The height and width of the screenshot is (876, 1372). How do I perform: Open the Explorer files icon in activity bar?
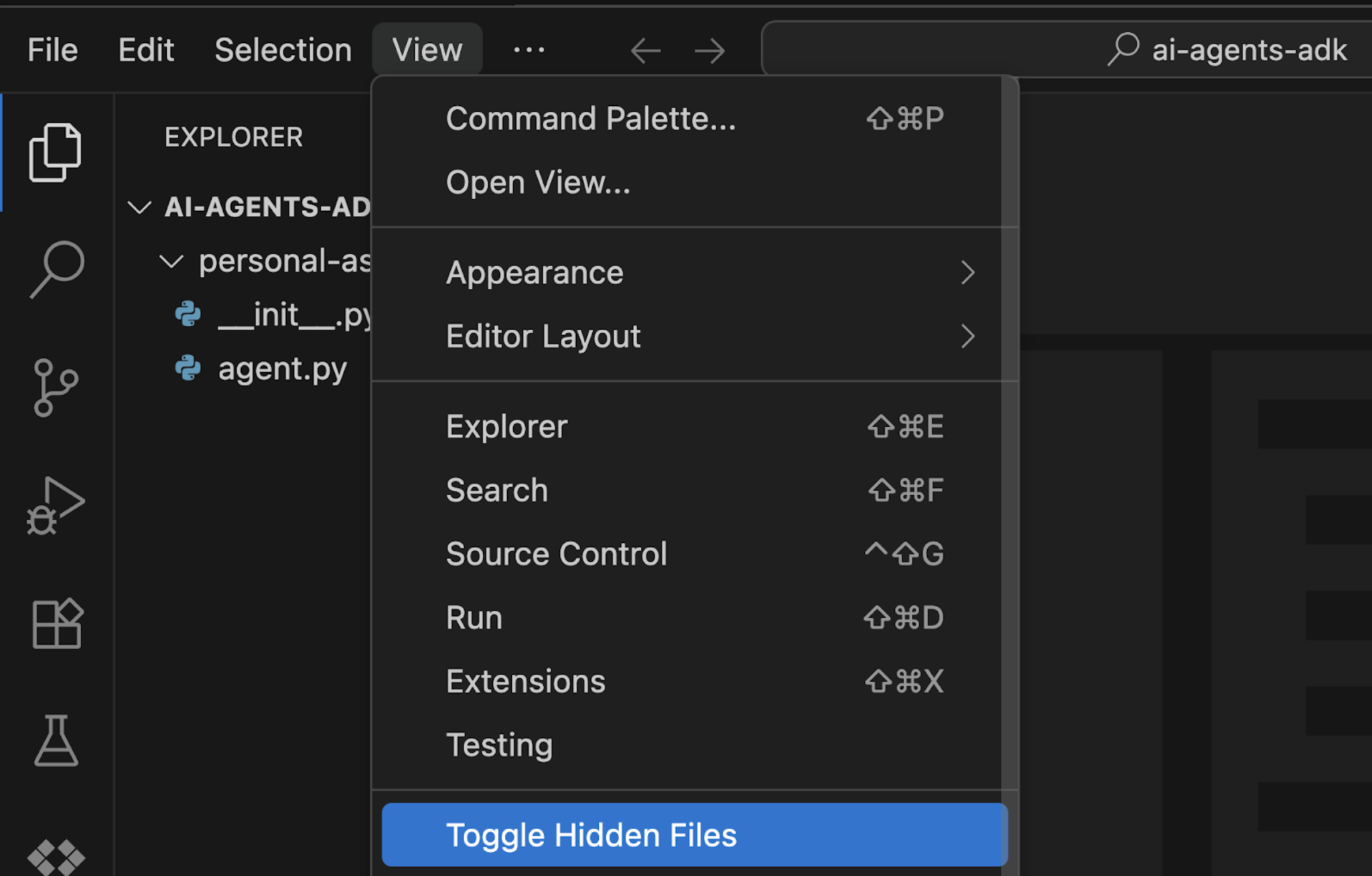pos(55,152)
